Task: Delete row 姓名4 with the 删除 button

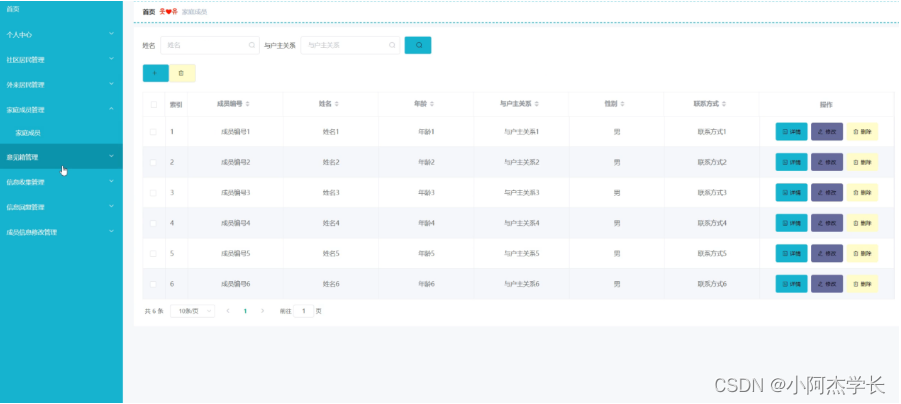Action: coord(862,223)
